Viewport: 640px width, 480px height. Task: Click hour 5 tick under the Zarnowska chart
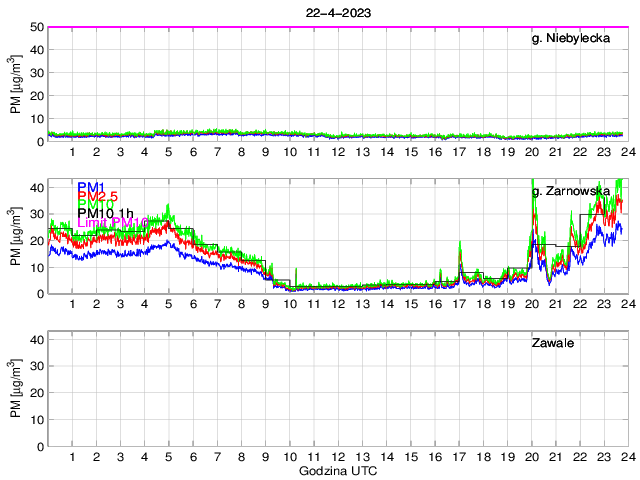tap(169, 303)
